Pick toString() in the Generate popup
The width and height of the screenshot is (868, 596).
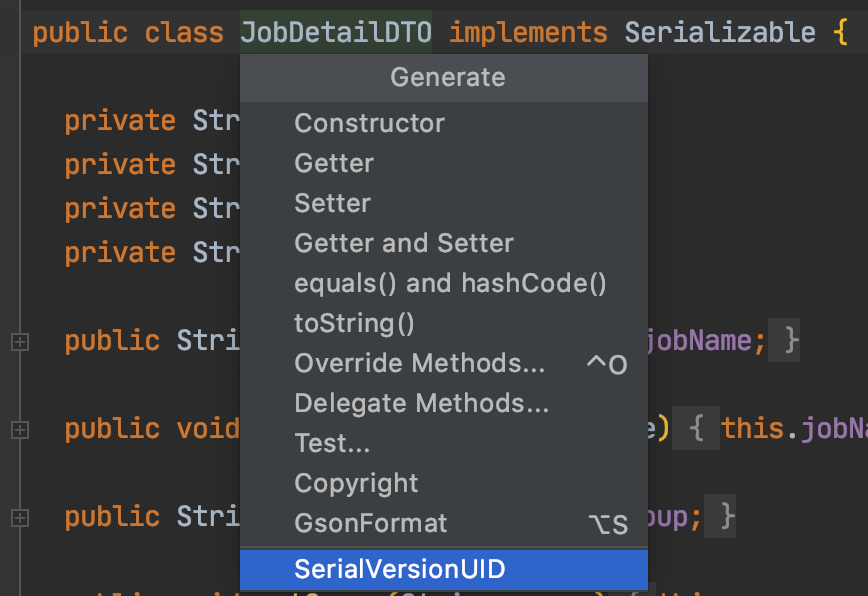(x=354, y=323)
